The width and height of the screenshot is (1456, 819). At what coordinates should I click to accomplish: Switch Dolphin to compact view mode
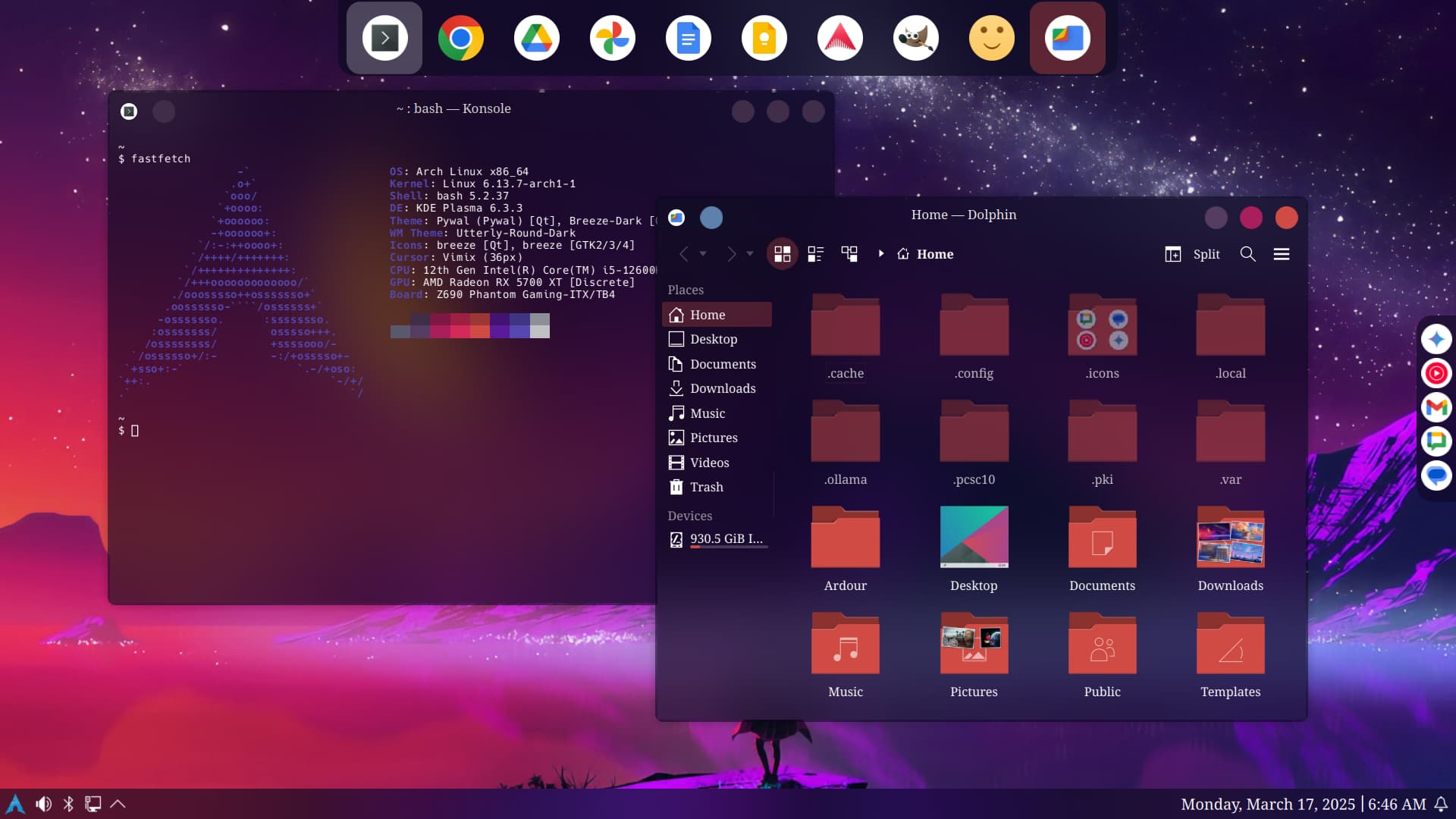point(815,254)
